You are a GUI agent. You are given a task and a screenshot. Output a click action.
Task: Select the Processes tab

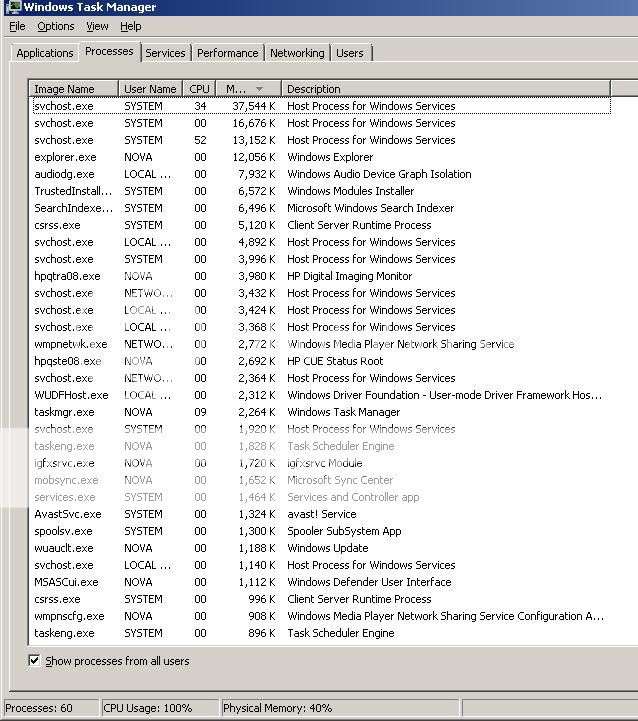[109, 52]
